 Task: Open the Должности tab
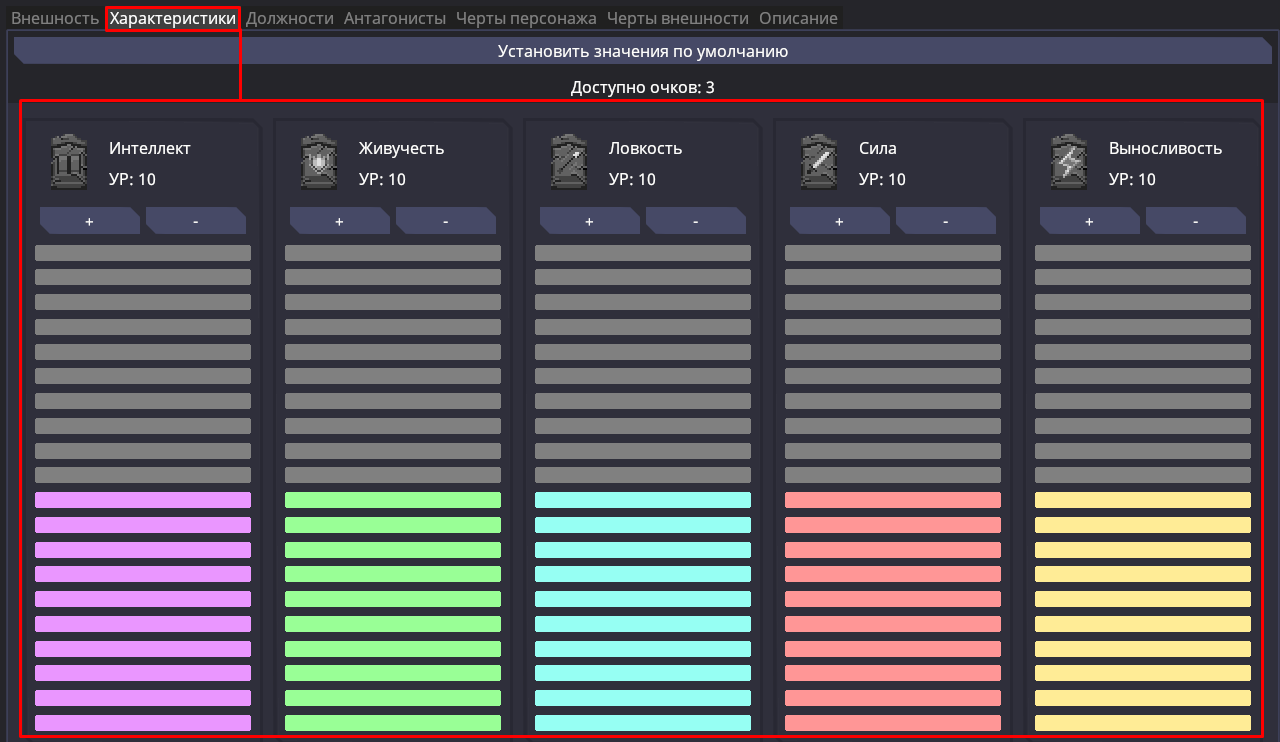pos(289,18)
